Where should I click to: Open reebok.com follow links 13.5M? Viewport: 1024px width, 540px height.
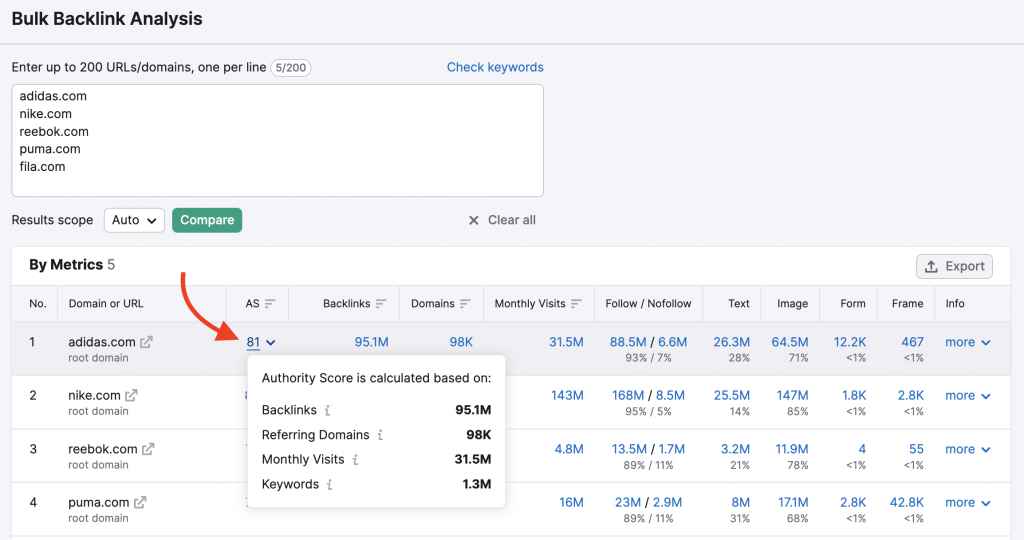pos(629,449)
